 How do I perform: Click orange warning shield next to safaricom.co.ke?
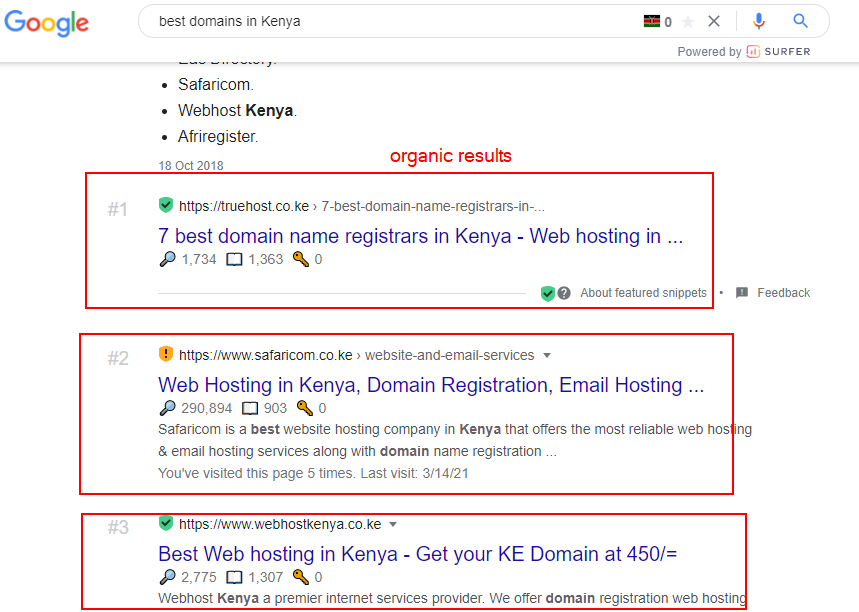[x=165, y=354]
